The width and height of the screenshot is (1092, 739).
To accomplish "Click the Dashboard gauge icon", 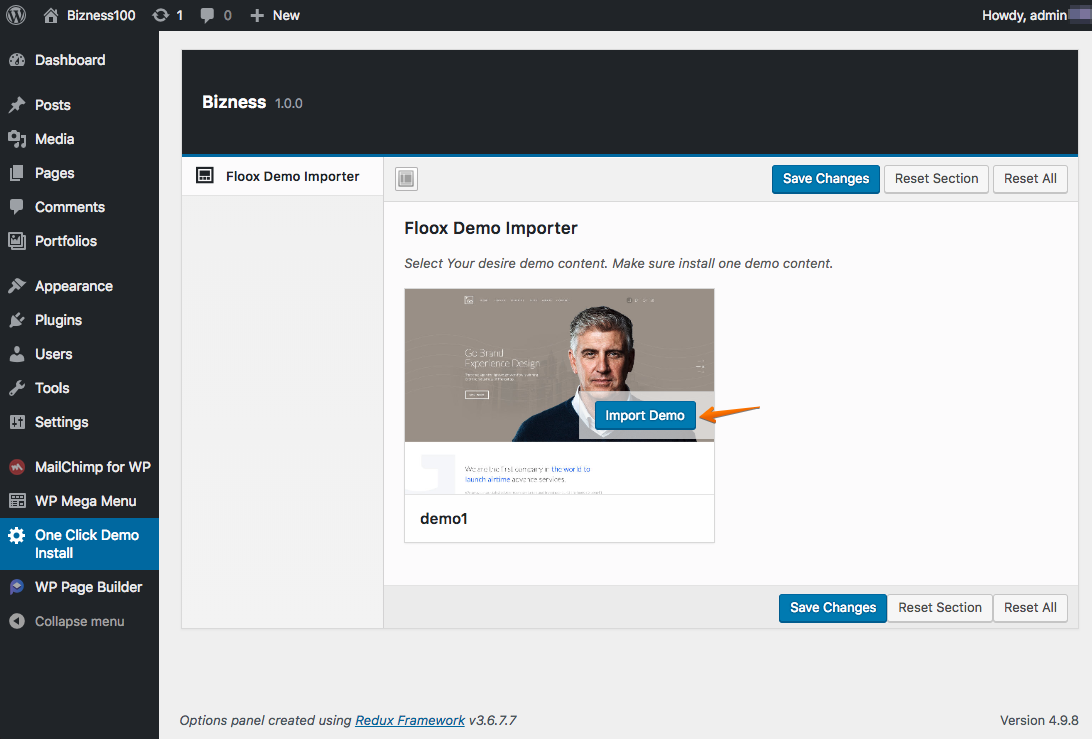I will point(17,60).
